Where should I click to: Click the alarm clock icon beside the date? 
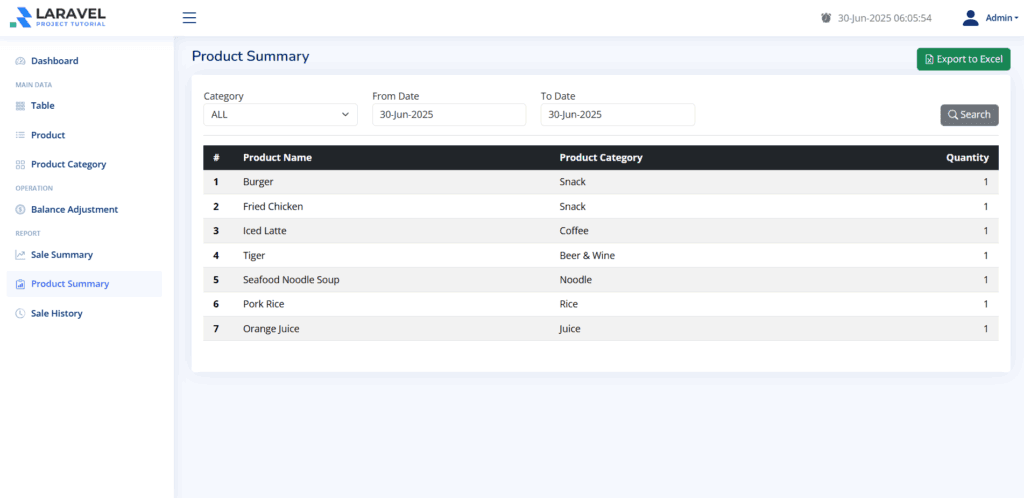point(825,18)
